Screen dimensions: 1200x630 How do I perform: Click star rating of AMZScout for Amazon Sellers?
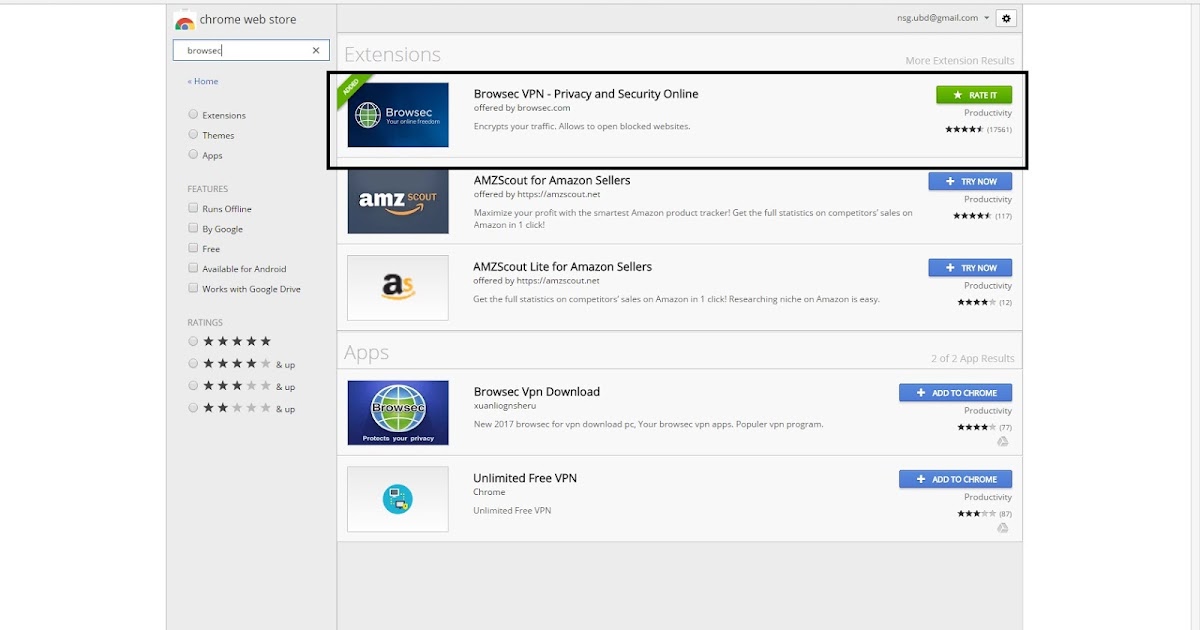pyautogui.click(x=972, y=215)
